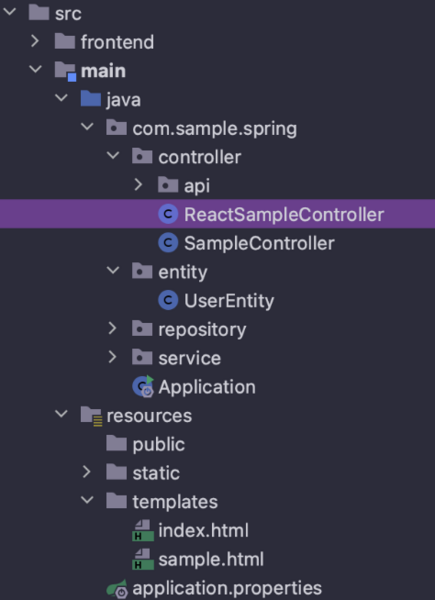The image size is (435, 600).
Task: Expand the frontend folder
Action: pyautogui.click(x=35, y=41)
